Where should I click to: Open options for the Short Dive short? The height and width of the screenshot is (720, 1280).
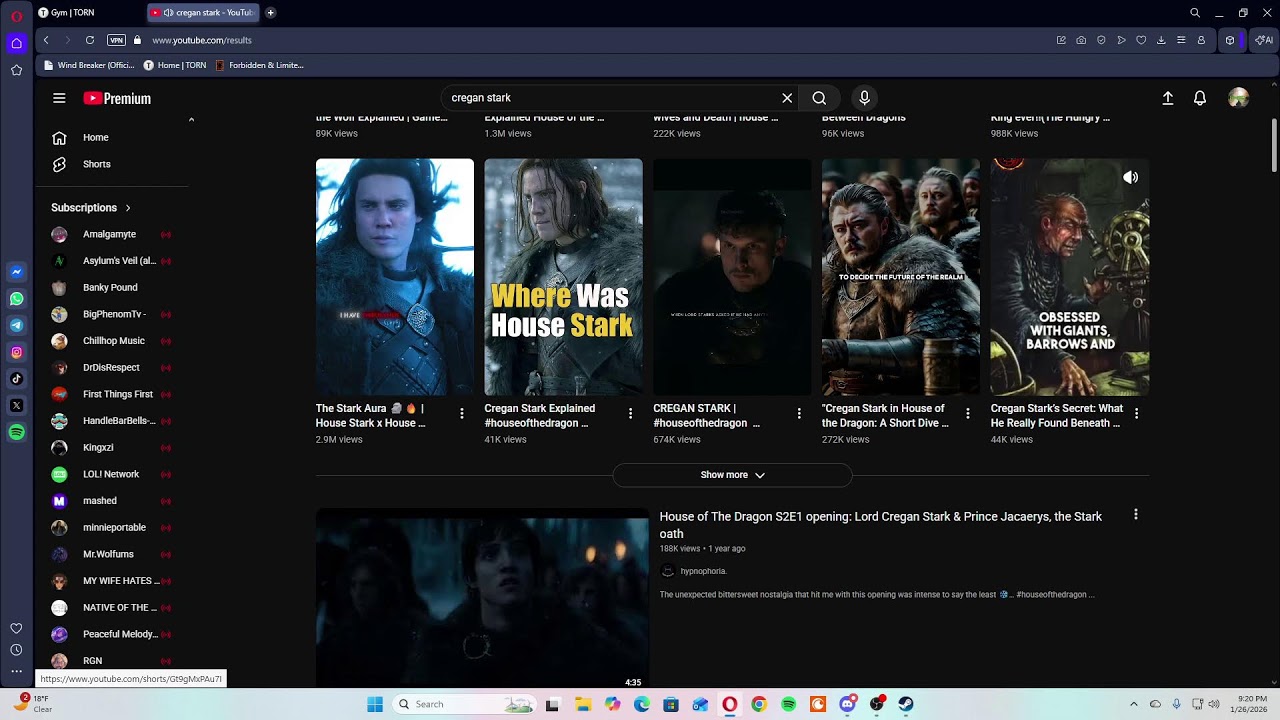coord(967,413)
